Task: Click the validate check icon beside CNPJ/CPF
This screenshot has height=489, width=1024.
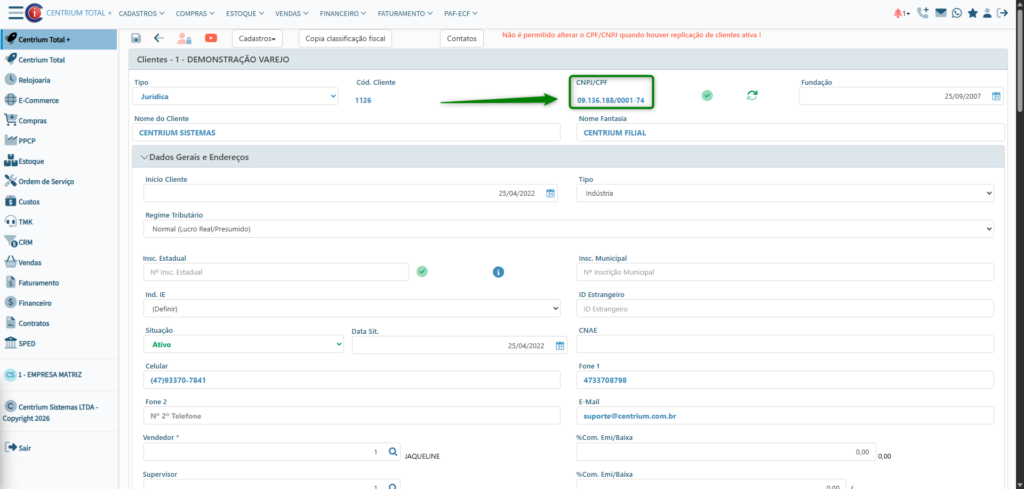Action: click(707, 95)
